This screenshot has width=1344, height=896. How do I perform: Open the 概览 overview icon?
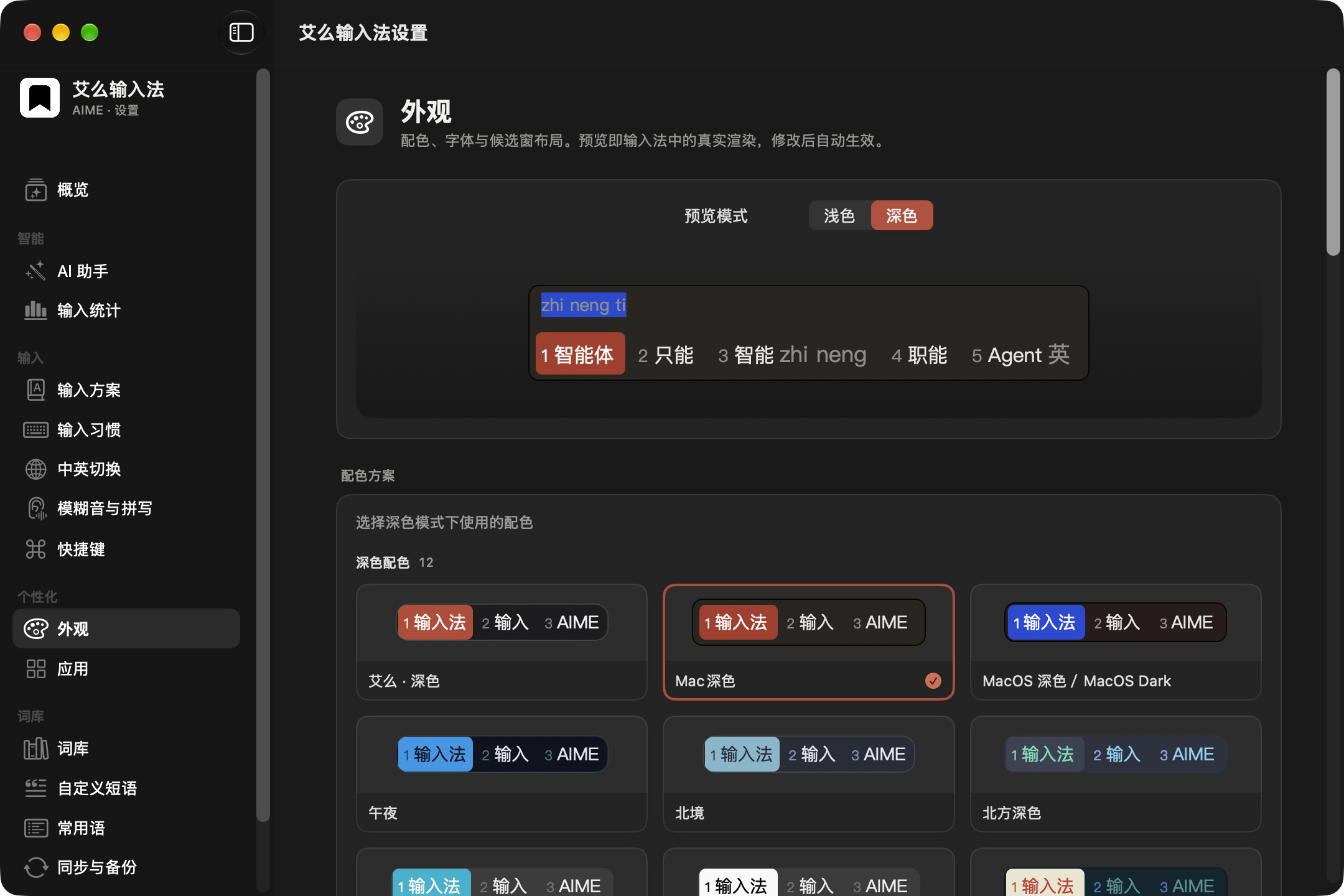coord(36,190)
